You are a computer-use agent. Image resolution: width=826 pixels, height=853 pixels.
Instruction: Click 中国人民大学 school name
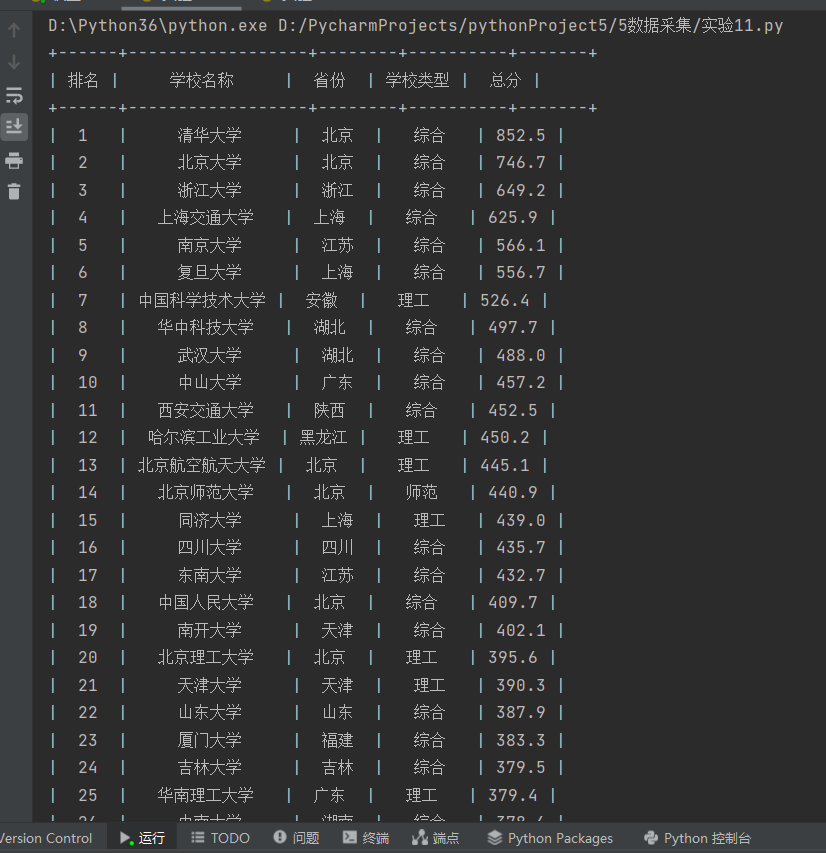pyautogui.click(x=206, y=602)
